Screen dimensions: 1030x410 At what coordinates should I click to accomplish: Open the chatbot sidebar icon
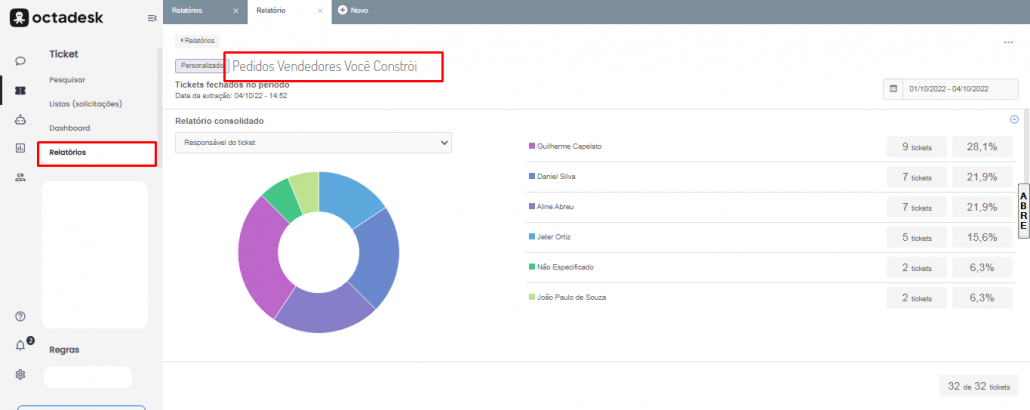tap(20, 120)
